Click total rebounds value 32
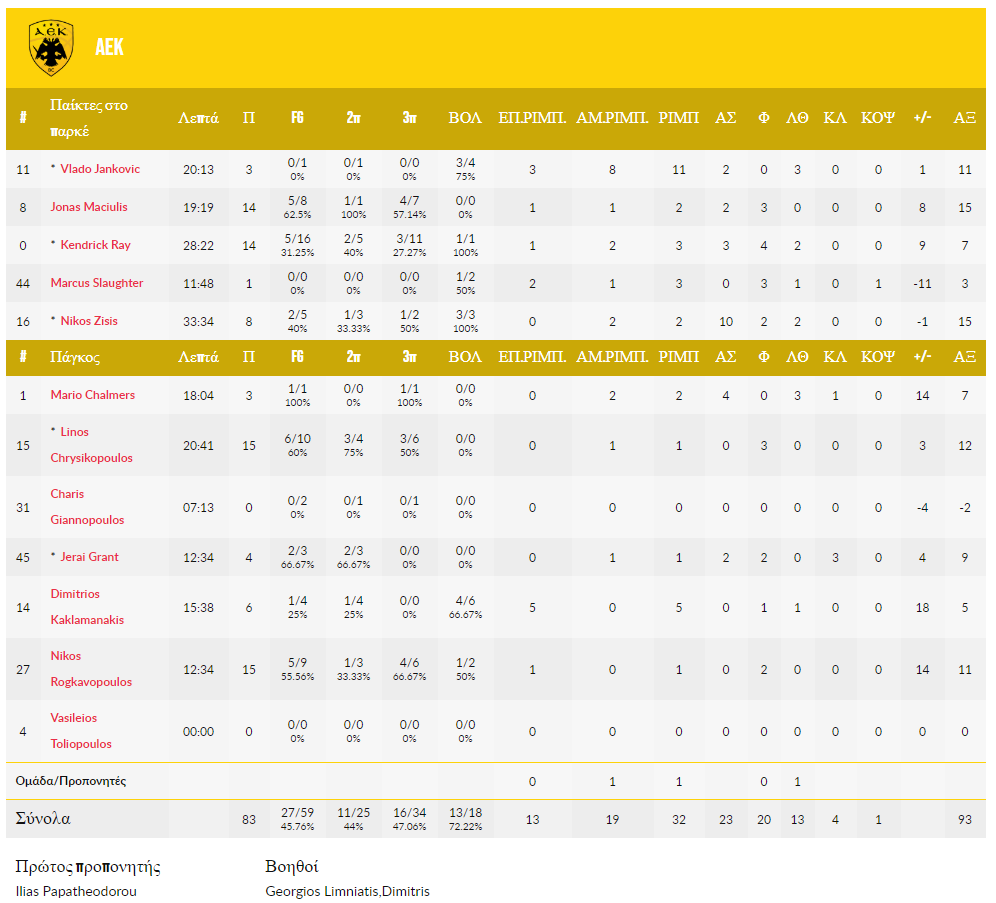Screen dimensions: 996x903 tap(678, 820)
